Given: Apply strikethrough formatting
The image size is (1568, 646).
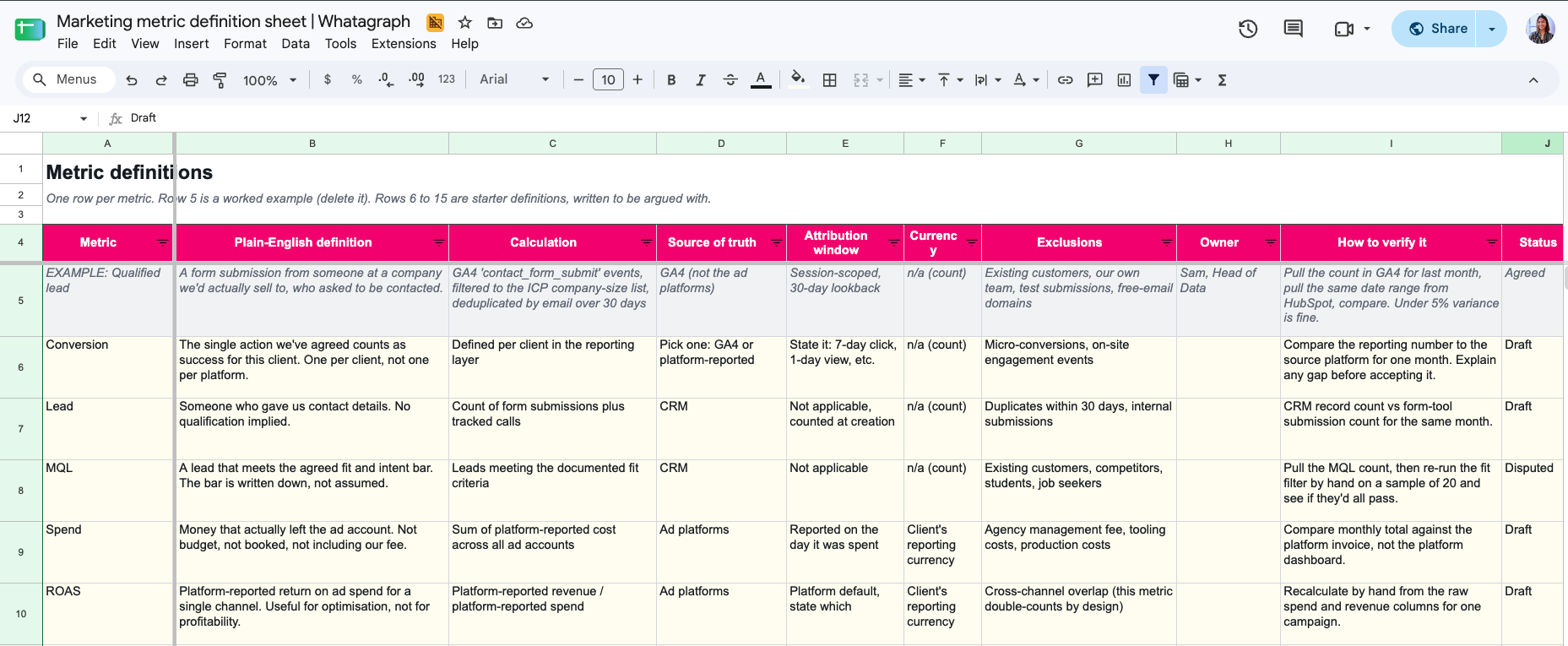Looking at the screenshot, I should coord(730,80).
